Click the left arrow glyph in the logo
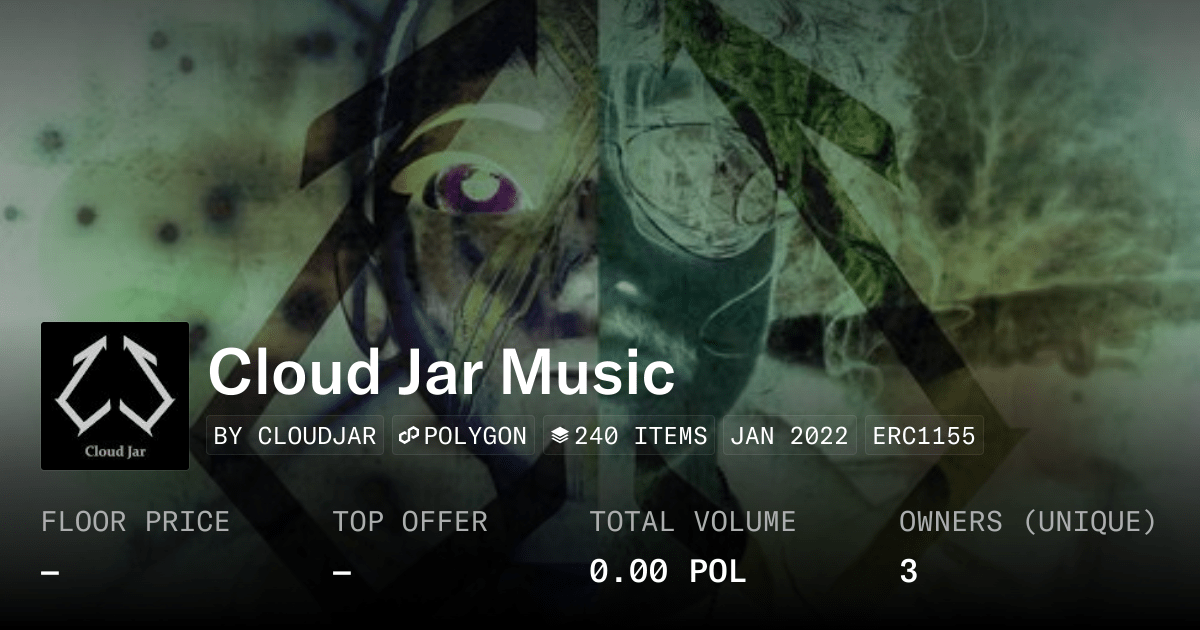 click(x=83, y=386)
